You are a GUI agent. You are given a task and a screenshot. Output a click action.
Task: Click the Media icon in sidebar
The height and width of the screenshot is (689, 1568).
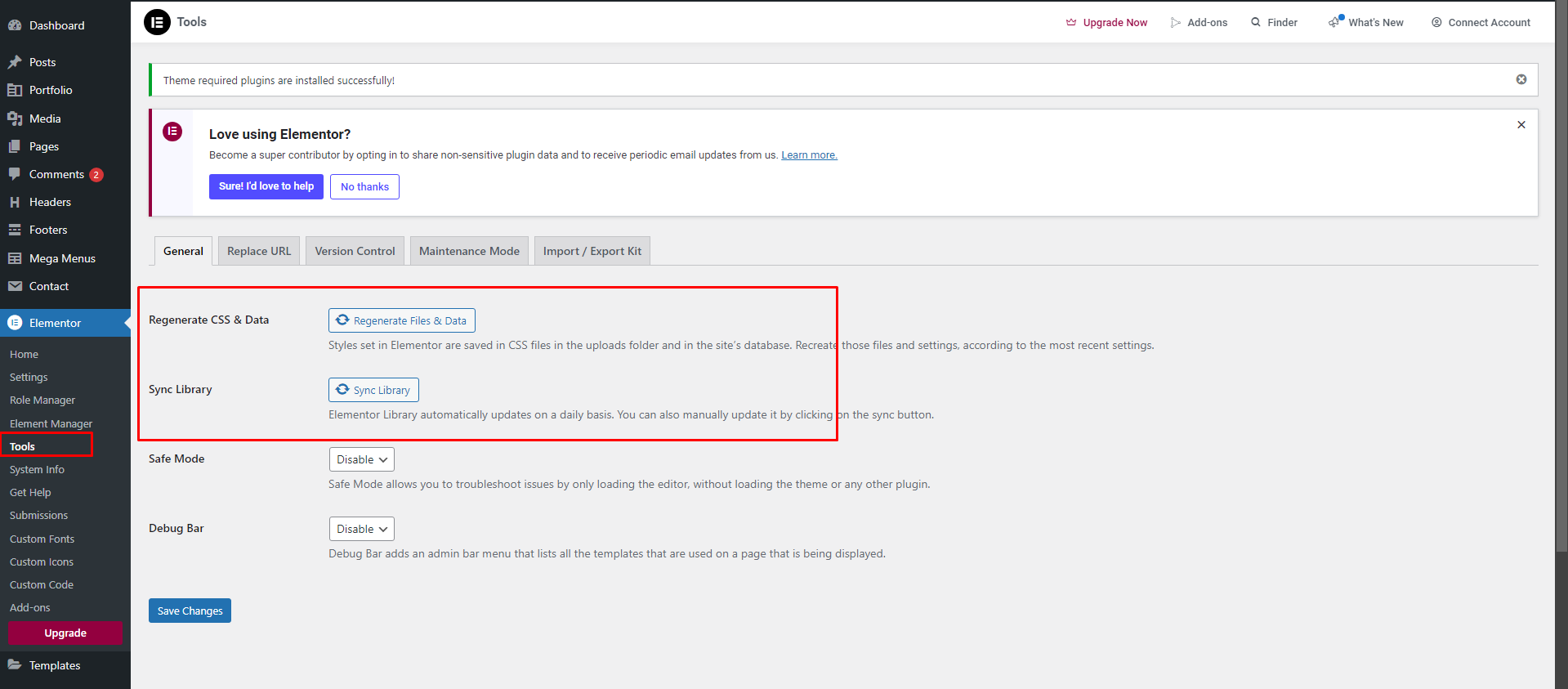(15, 119)
